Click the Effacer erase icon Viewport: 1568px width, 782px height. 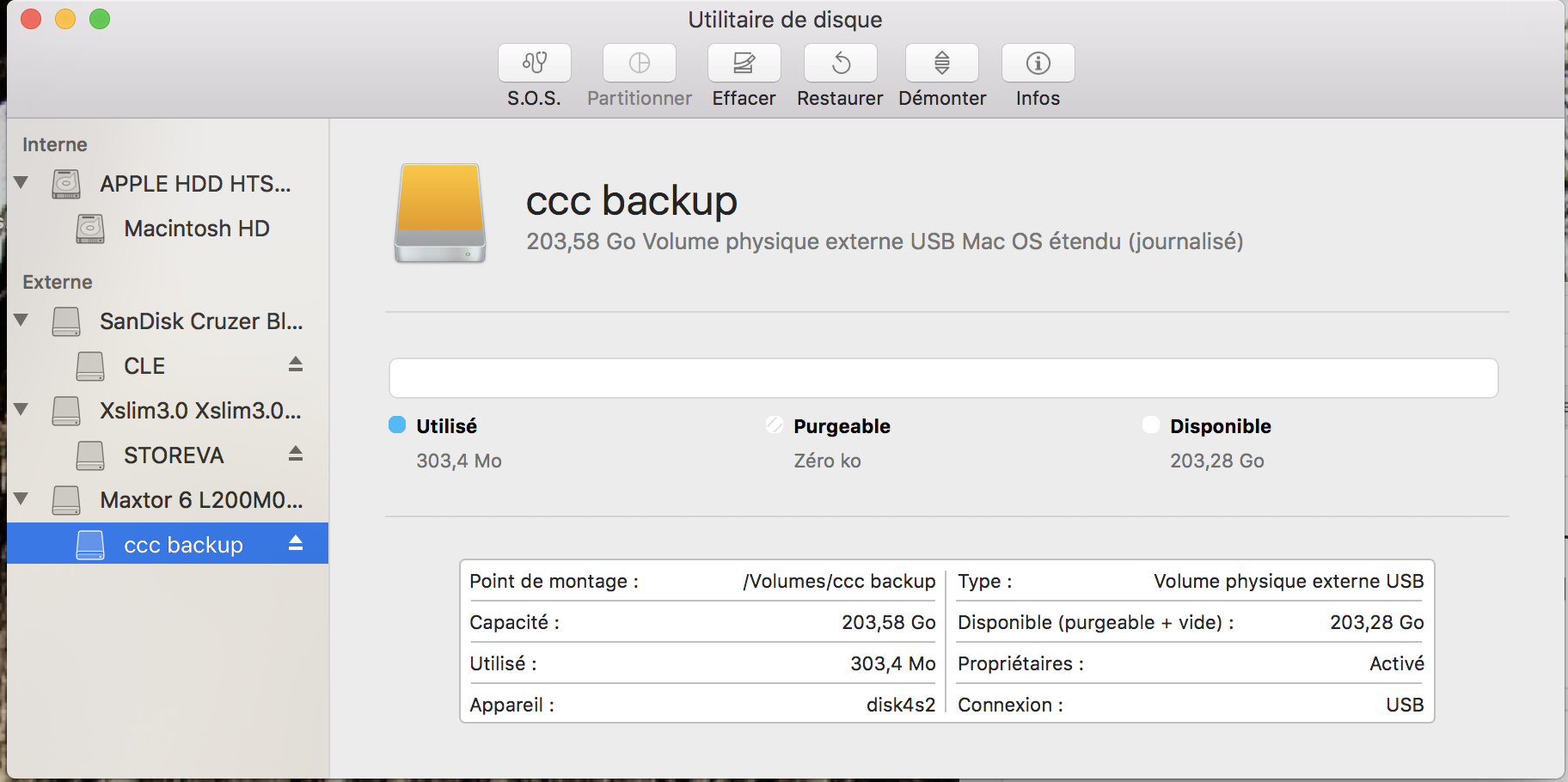(744, 64)
